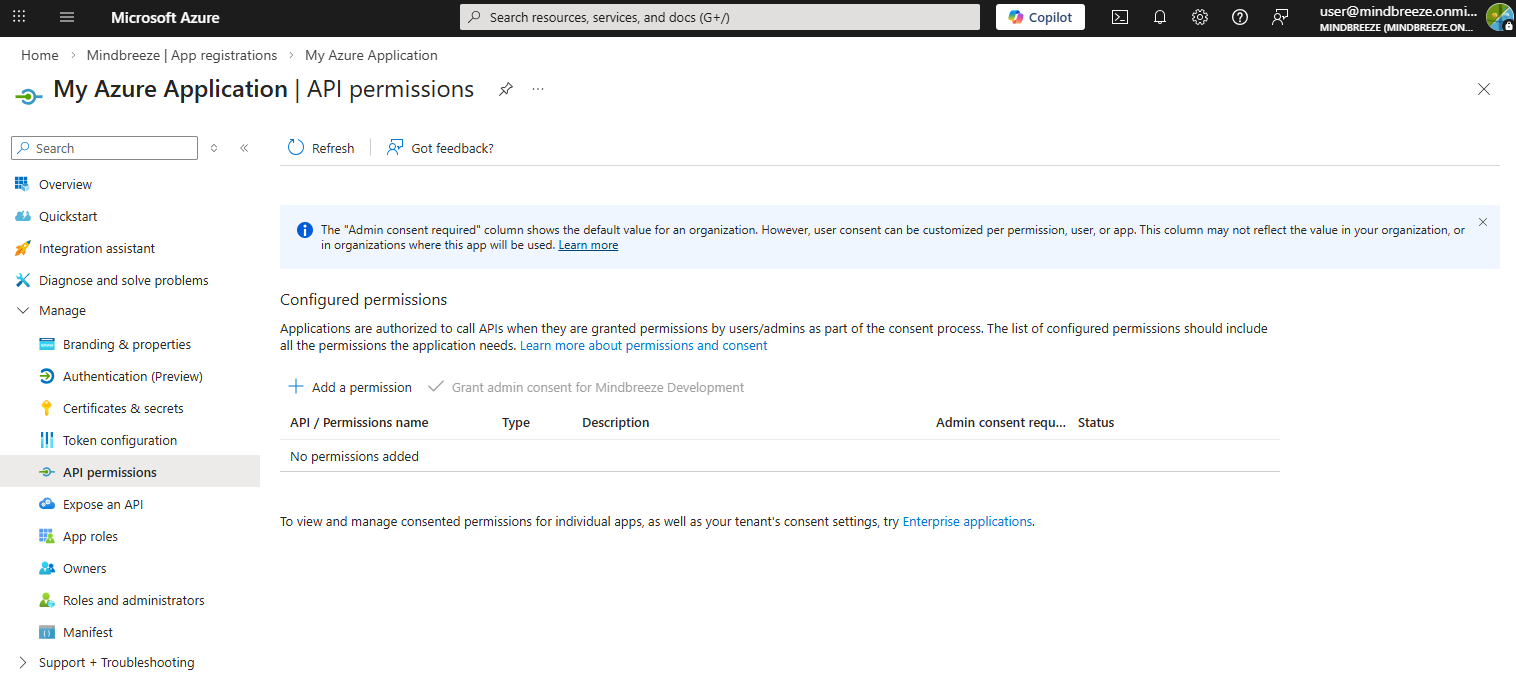Screen dimensions: 1516x680
Task: Open the portal settings gear icon
Action: [x=1200, y=17]
